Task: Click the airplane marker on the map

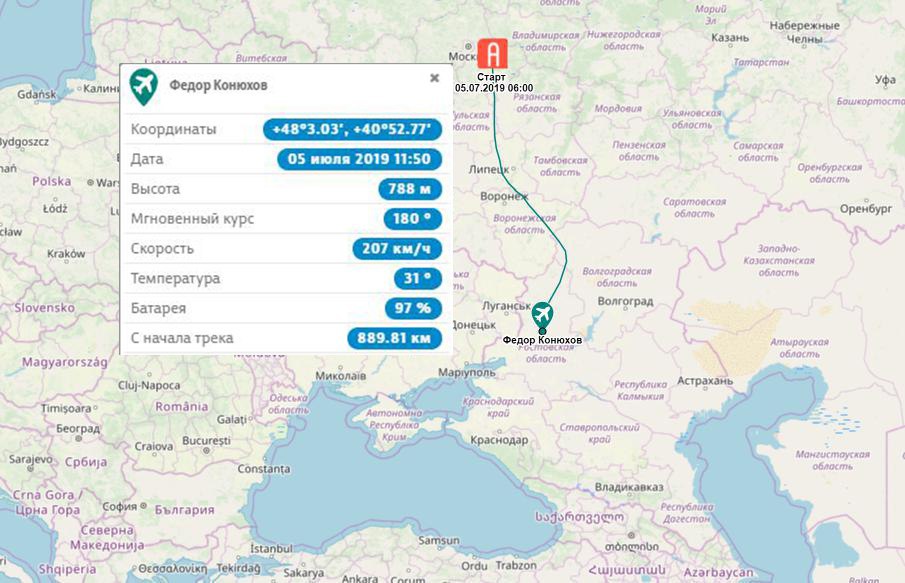Action: 542,315
